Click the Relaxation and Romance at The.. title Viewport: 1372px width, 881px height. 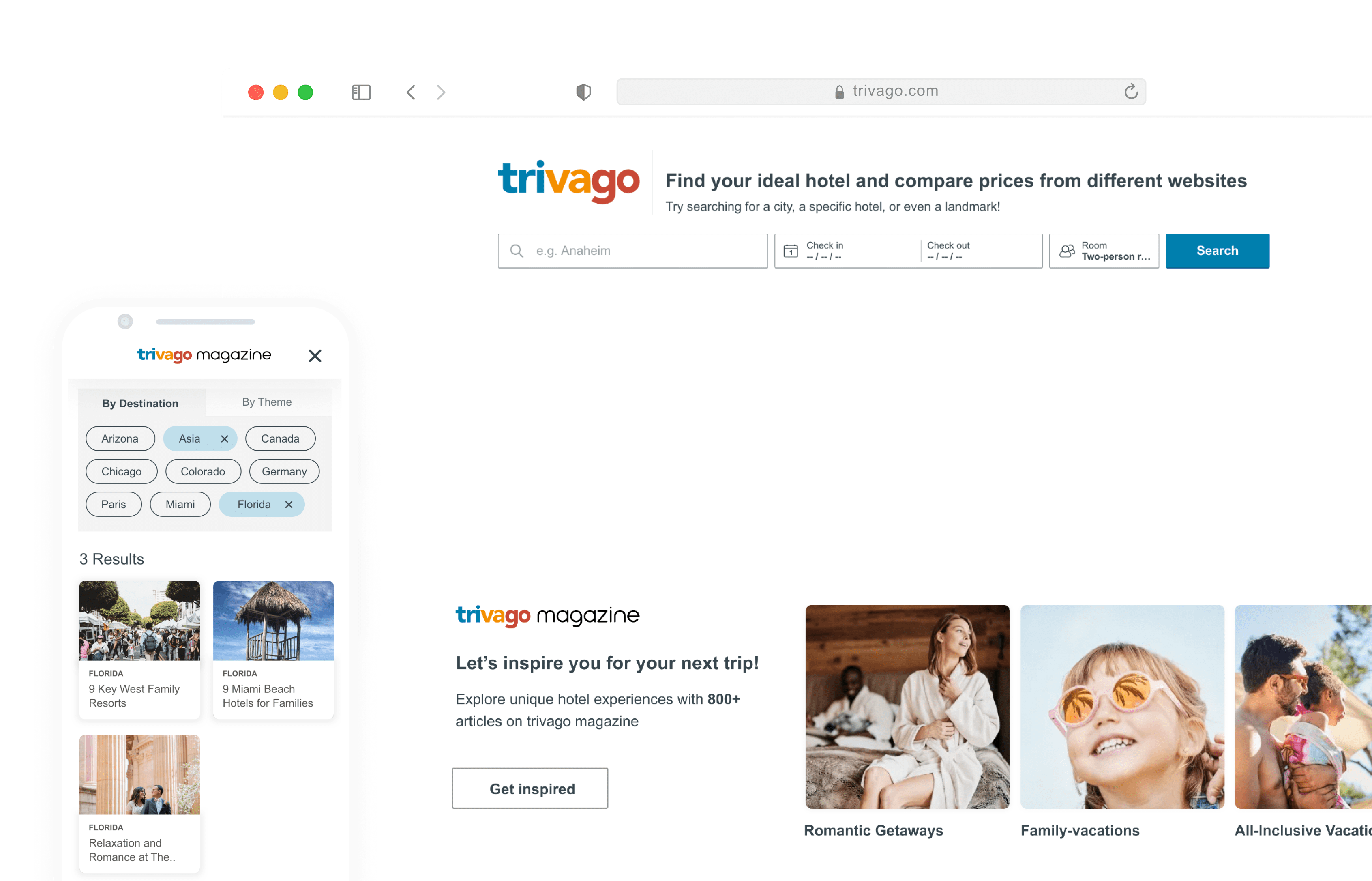pyautogui.click(x=132, y=849)
